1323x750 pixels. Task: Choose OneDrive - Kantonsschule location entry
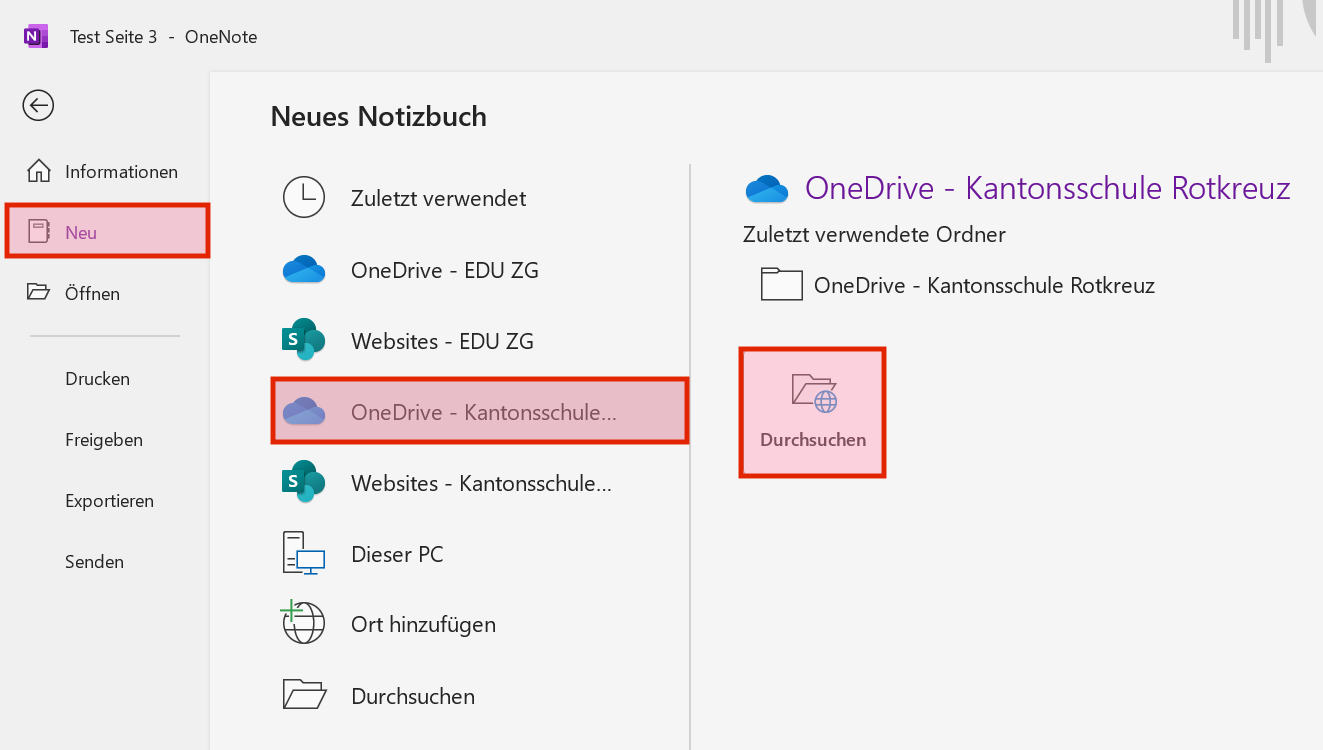click(x=480, y=411)
